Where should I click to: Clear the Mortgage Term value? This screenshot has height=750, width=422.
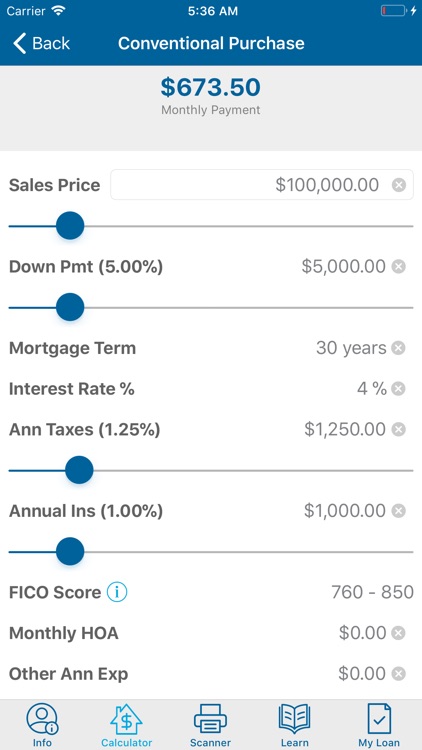click(398, 348)
